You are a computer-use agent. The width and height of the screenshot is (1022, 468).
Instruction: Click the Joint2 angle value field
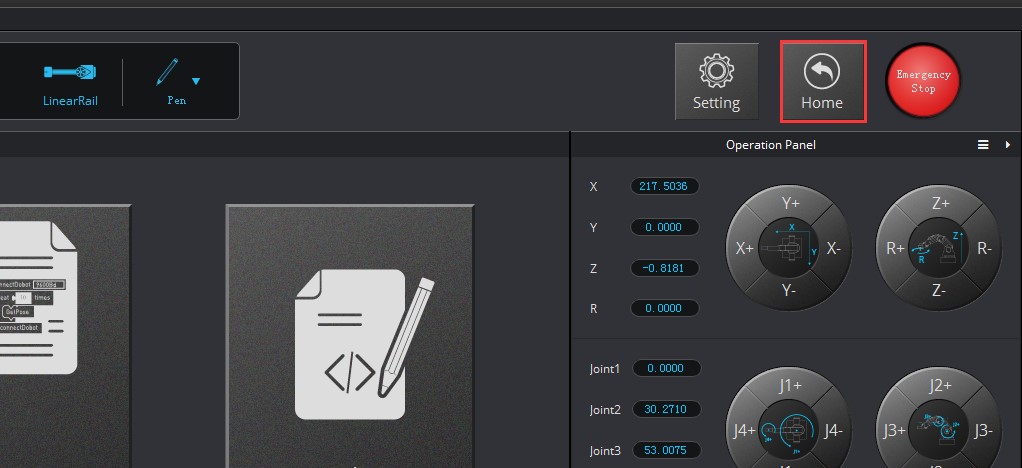[664, 409]
